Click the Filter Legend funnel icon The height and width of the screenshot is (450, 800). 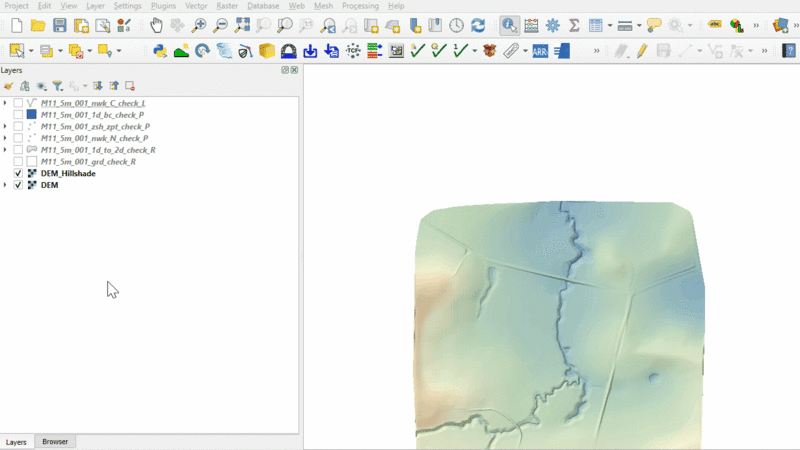(57, 86)
